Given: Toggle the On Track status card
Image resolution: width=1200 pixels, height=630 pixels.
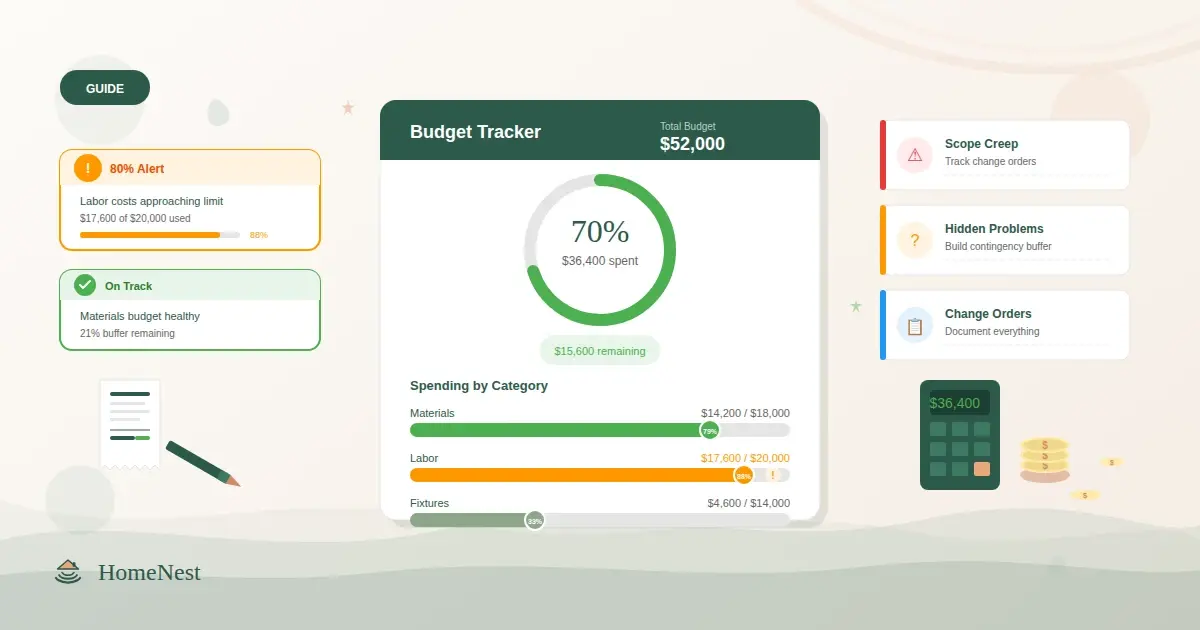Looking at the screenshot, I should point(190,310).
